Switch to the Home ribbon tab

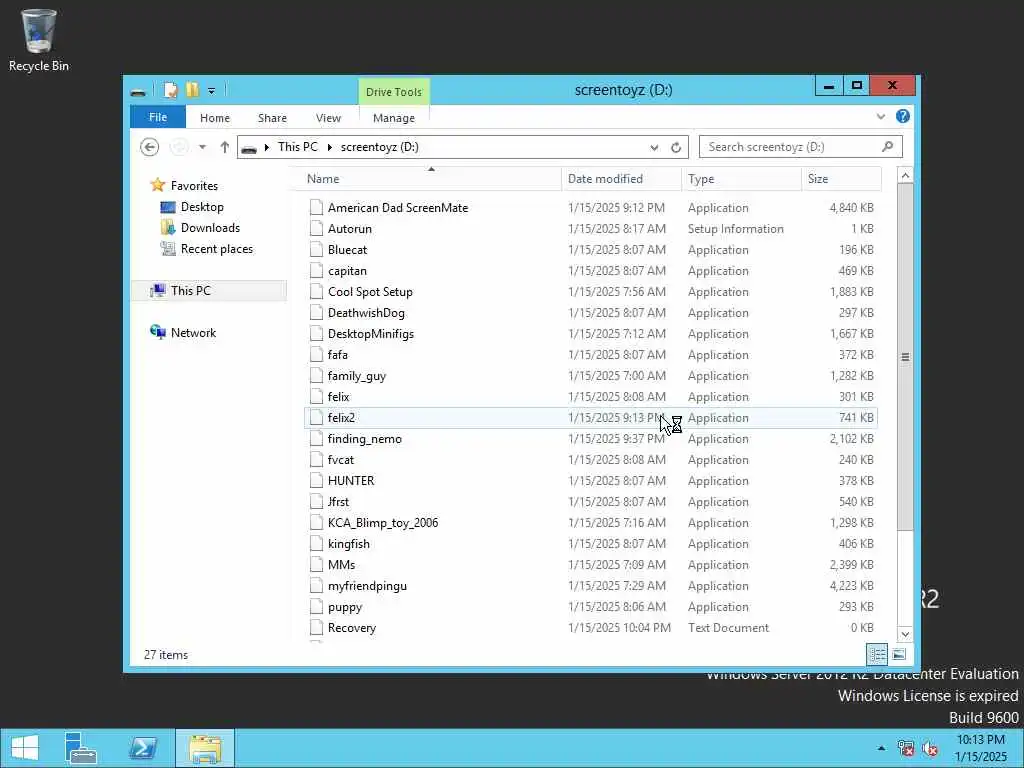point(215,118)
